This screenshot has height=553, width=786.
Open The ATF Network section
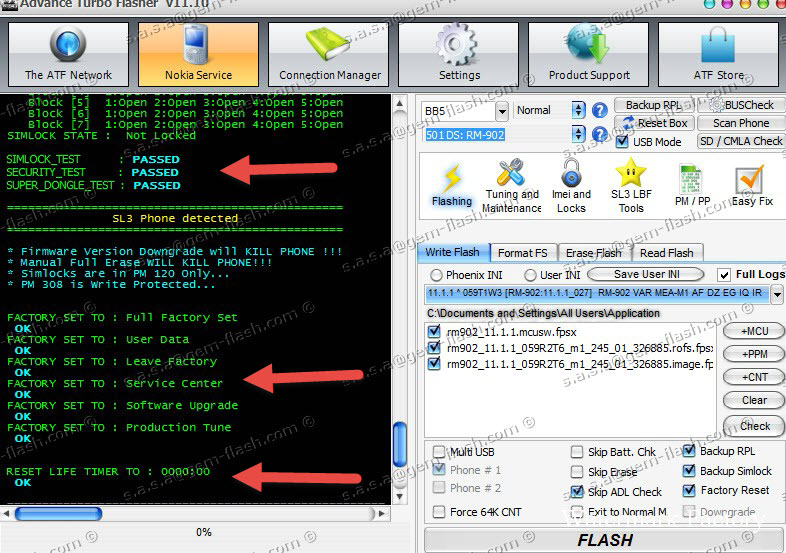click(x=68, y=54)
